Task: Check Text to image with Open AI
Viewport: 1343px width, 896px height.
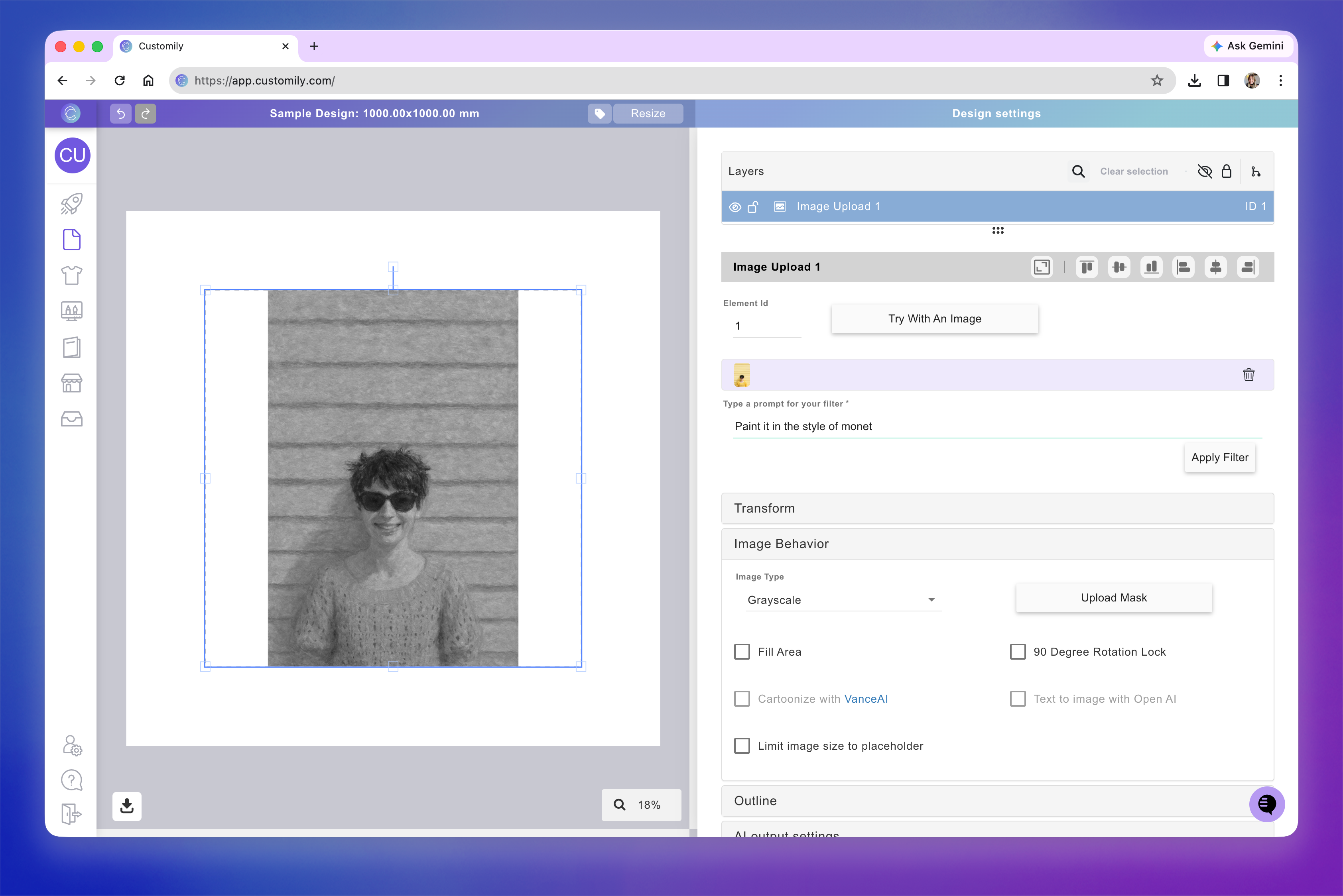Action: pos(1018,699)
